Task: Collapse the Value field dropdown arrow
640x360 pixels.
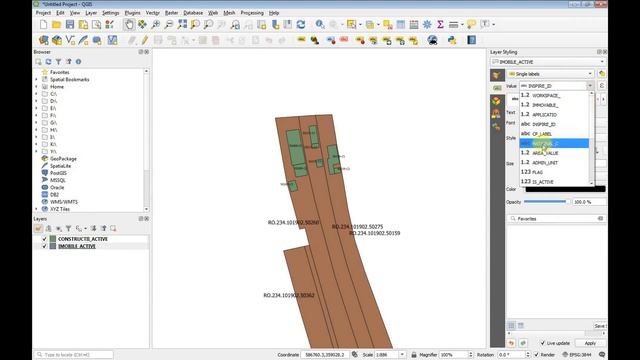Action: (x=590, y=86)
